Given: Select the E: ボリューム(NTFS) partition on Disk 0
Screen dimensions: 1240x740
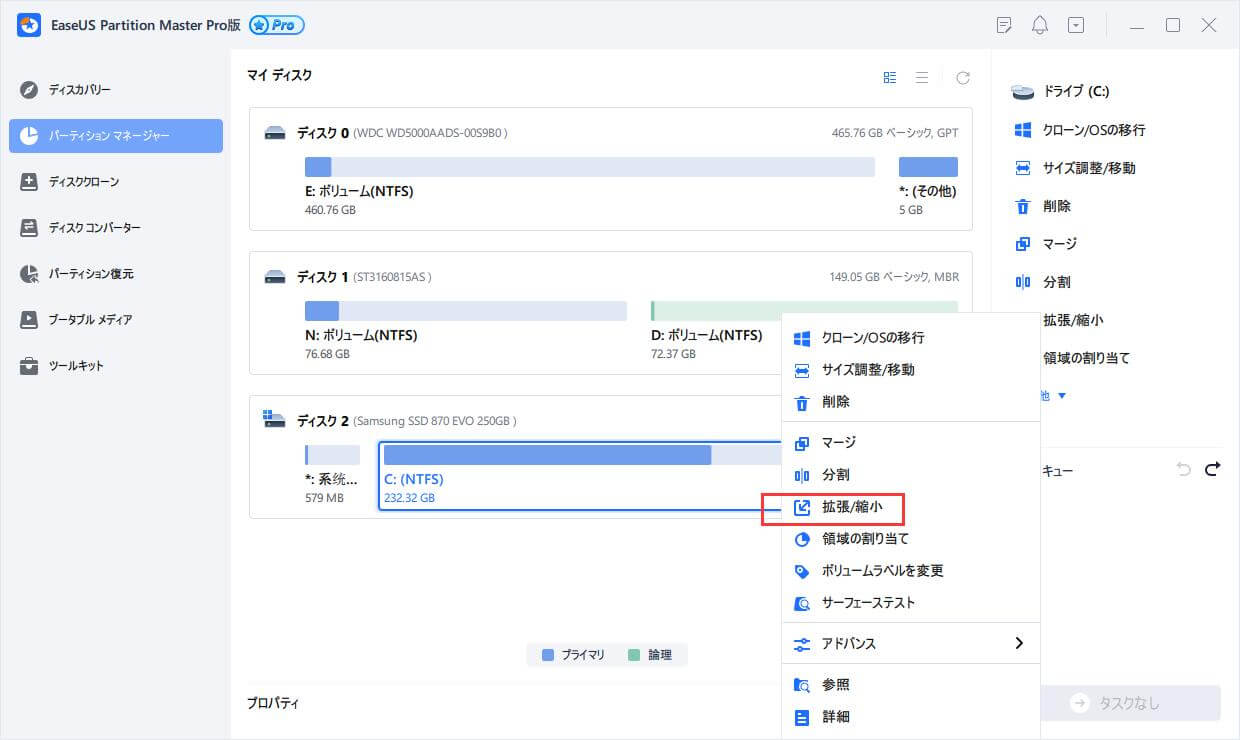Looking at the screenshot, I should (x=589, y=167).
